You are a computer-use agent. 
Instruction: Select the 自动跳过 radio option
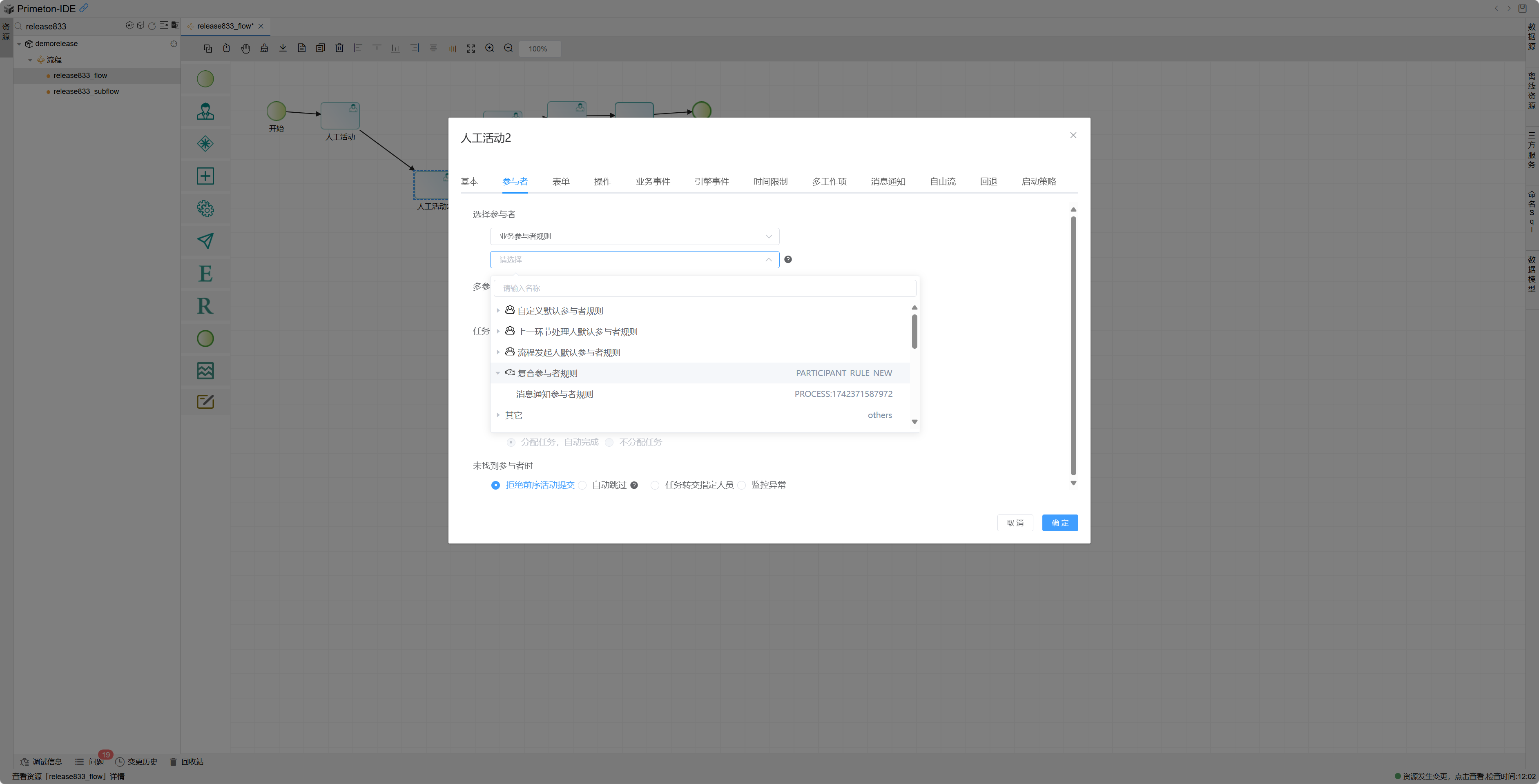582,485
